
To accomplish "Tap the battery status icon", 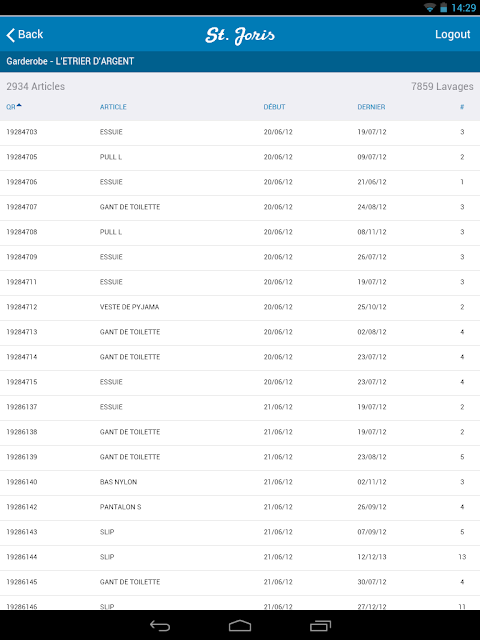I will coord(443,7).
